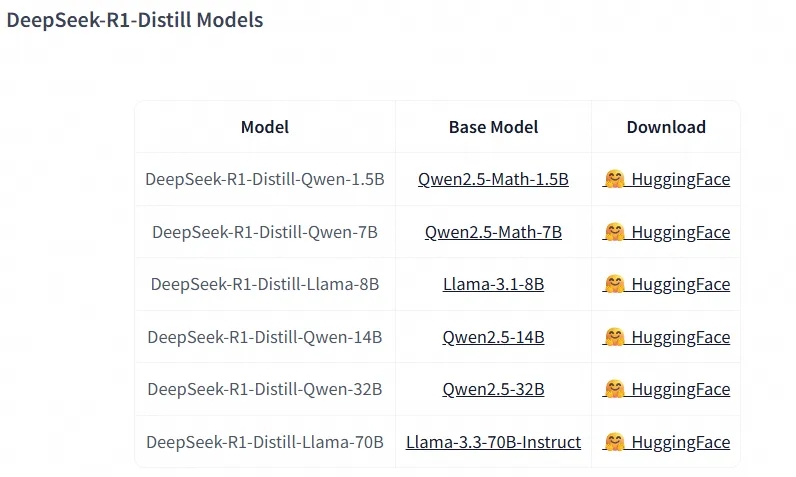The width and height of the screenshot is (796, 477).
Task: Select the DeepSeek-R1-Distill-Qwen-1.5B model name
Action: [264, 179]
